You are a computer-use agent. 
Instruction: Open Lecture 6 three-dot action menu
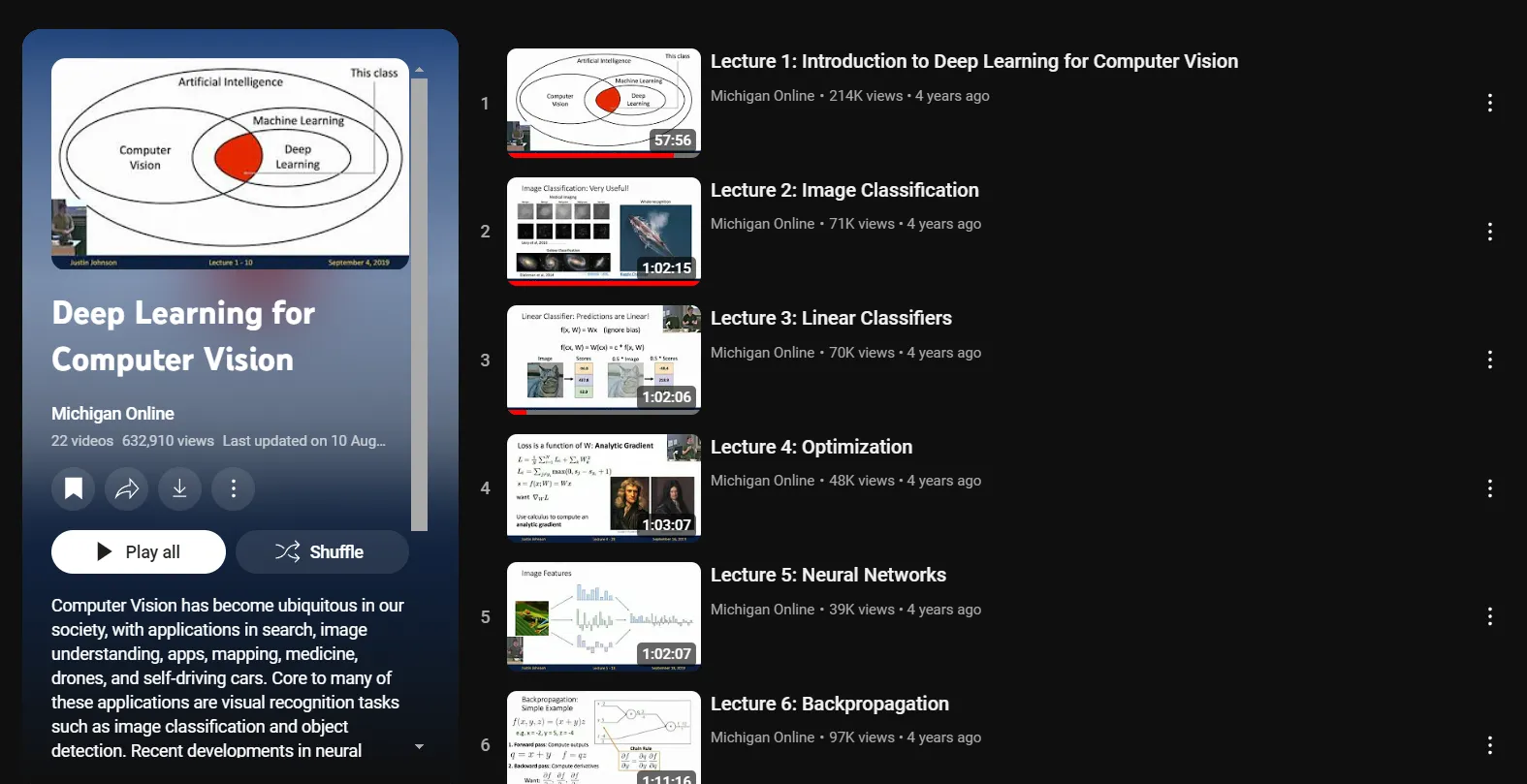(x=1489, y=745)
